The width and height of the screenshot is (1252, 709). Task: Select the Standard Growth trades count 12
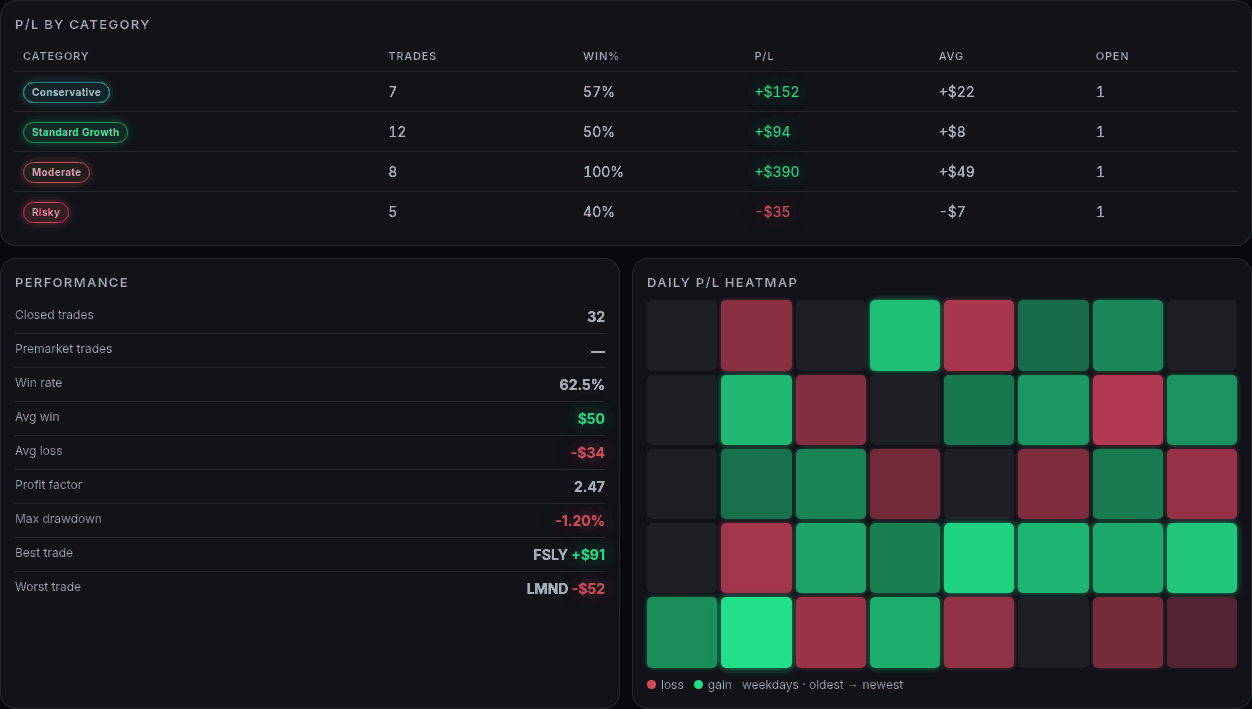[x=397, y=132]
